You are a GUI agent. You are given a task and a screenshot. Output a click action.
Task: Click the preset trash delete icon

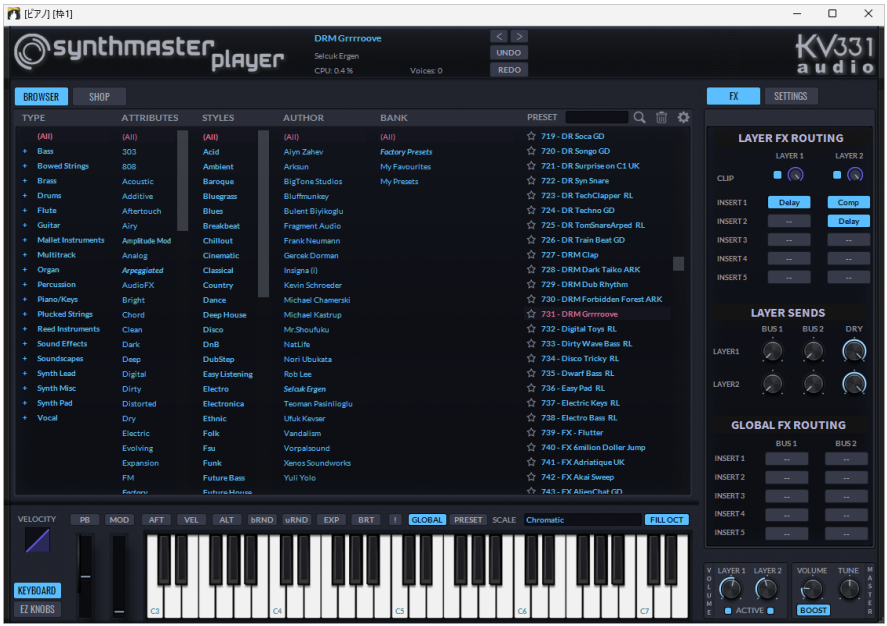(661, 117)
